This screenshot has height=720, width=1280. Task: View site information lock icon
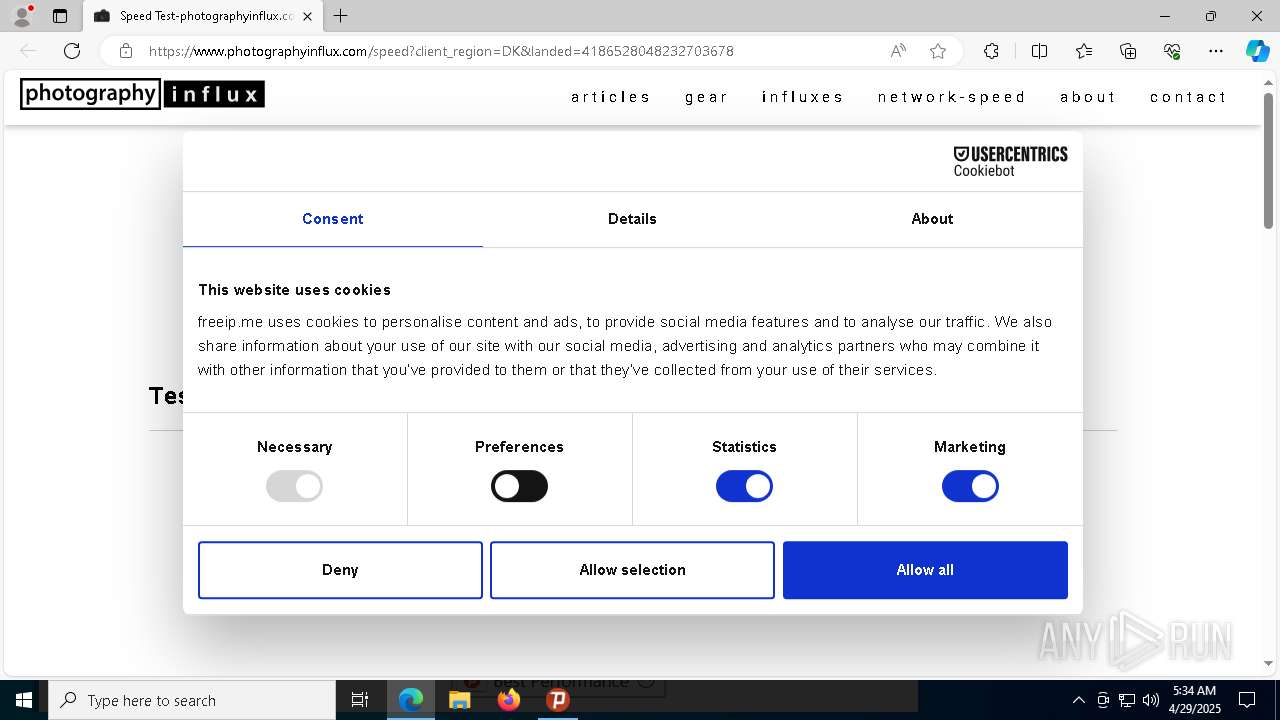pyautogui.click(x=126, y=51)
